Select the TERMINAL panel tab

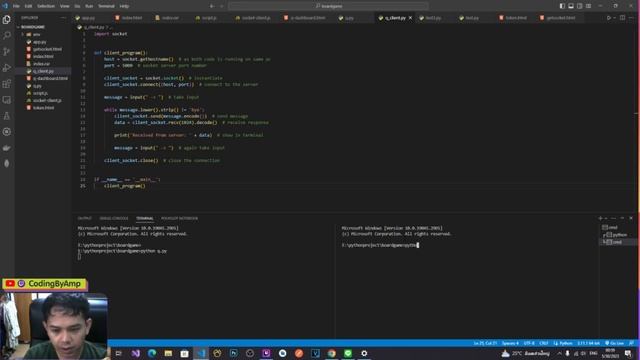[145, 218]
